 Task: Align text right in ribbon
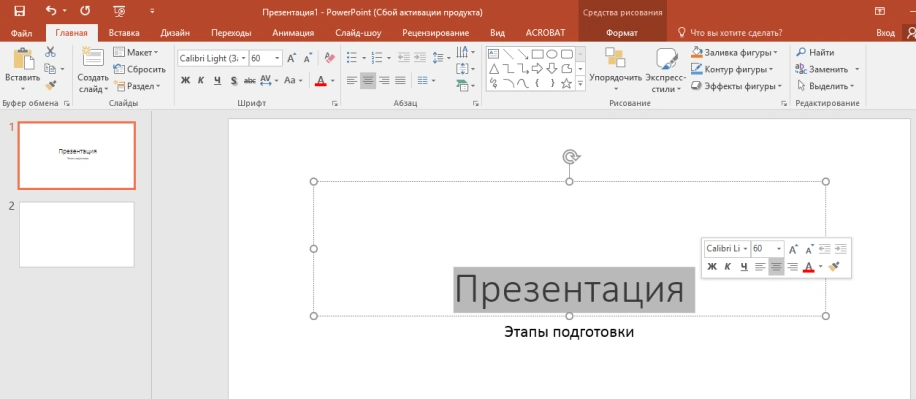tap(384, 81)
